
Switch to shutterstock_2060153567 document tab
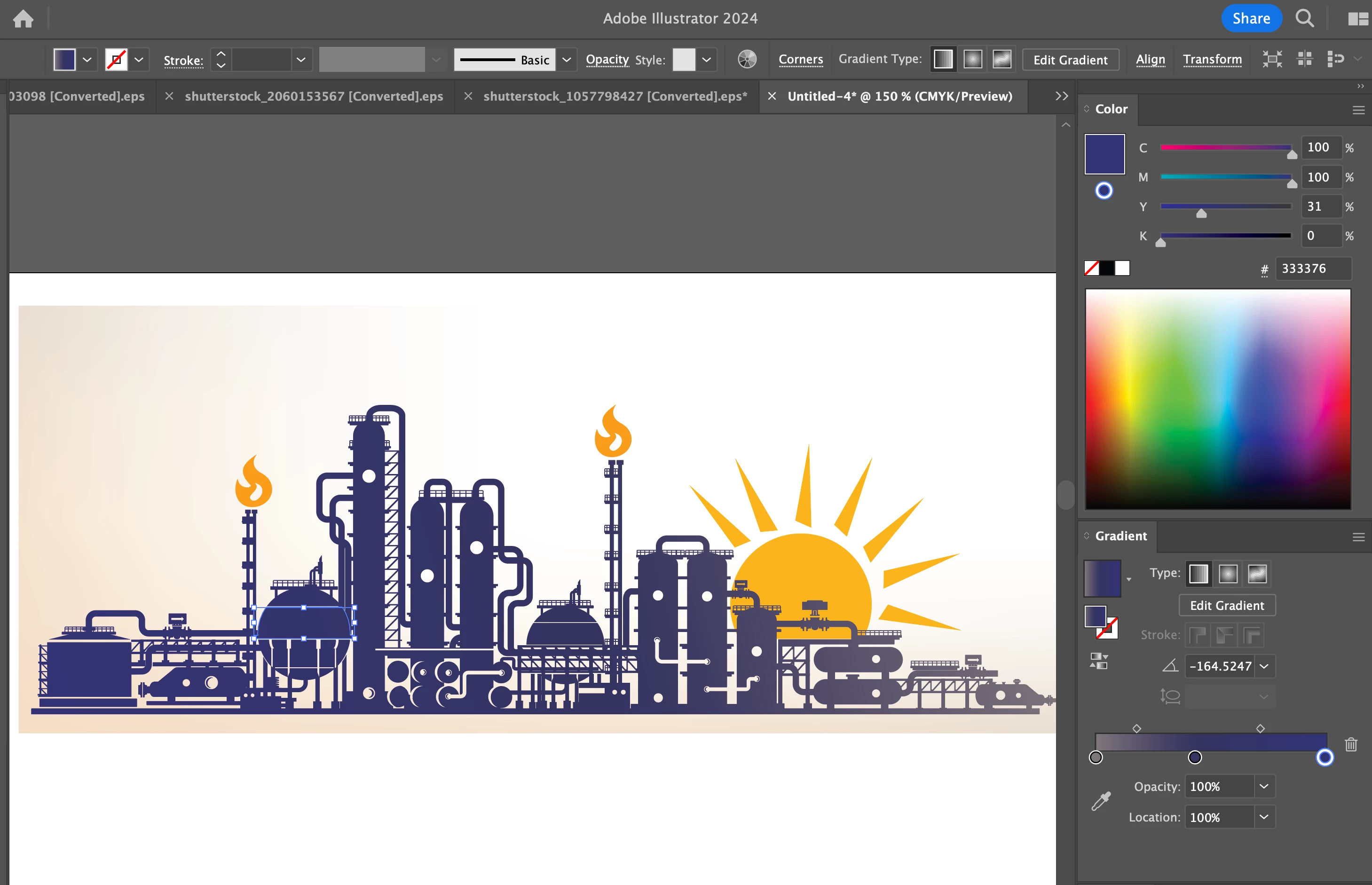314,96
